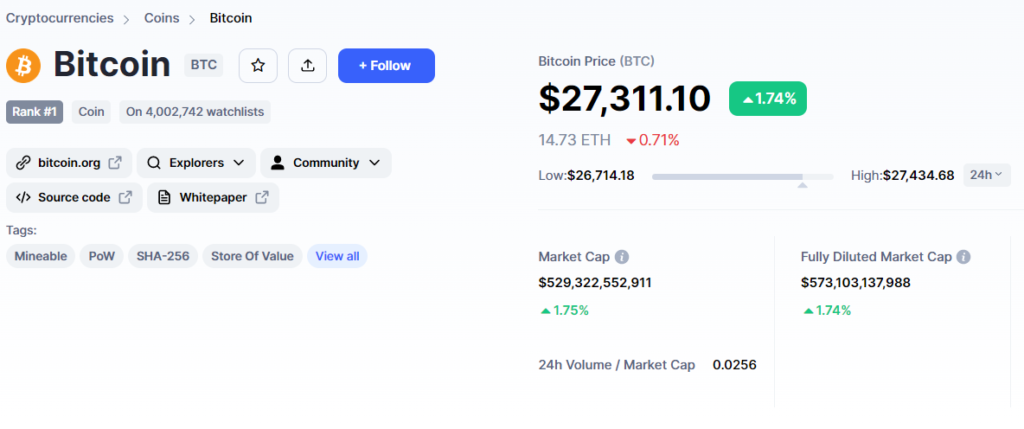Go to Coins breadcrumb link
Screen dimensions: 1024x429
coord(161,18)
